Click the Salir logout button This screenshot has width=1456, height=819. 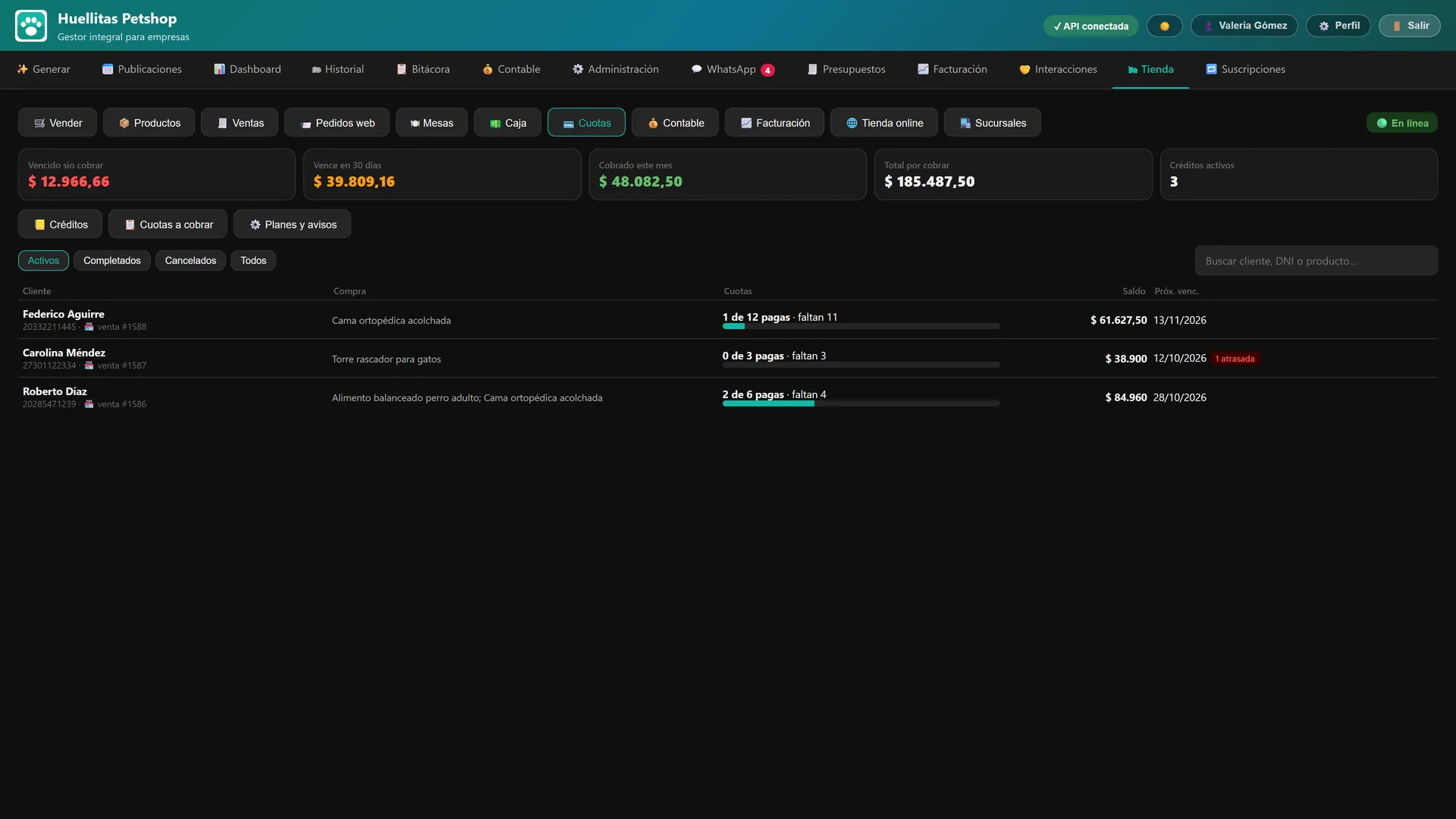click(x=1409, y=26)
